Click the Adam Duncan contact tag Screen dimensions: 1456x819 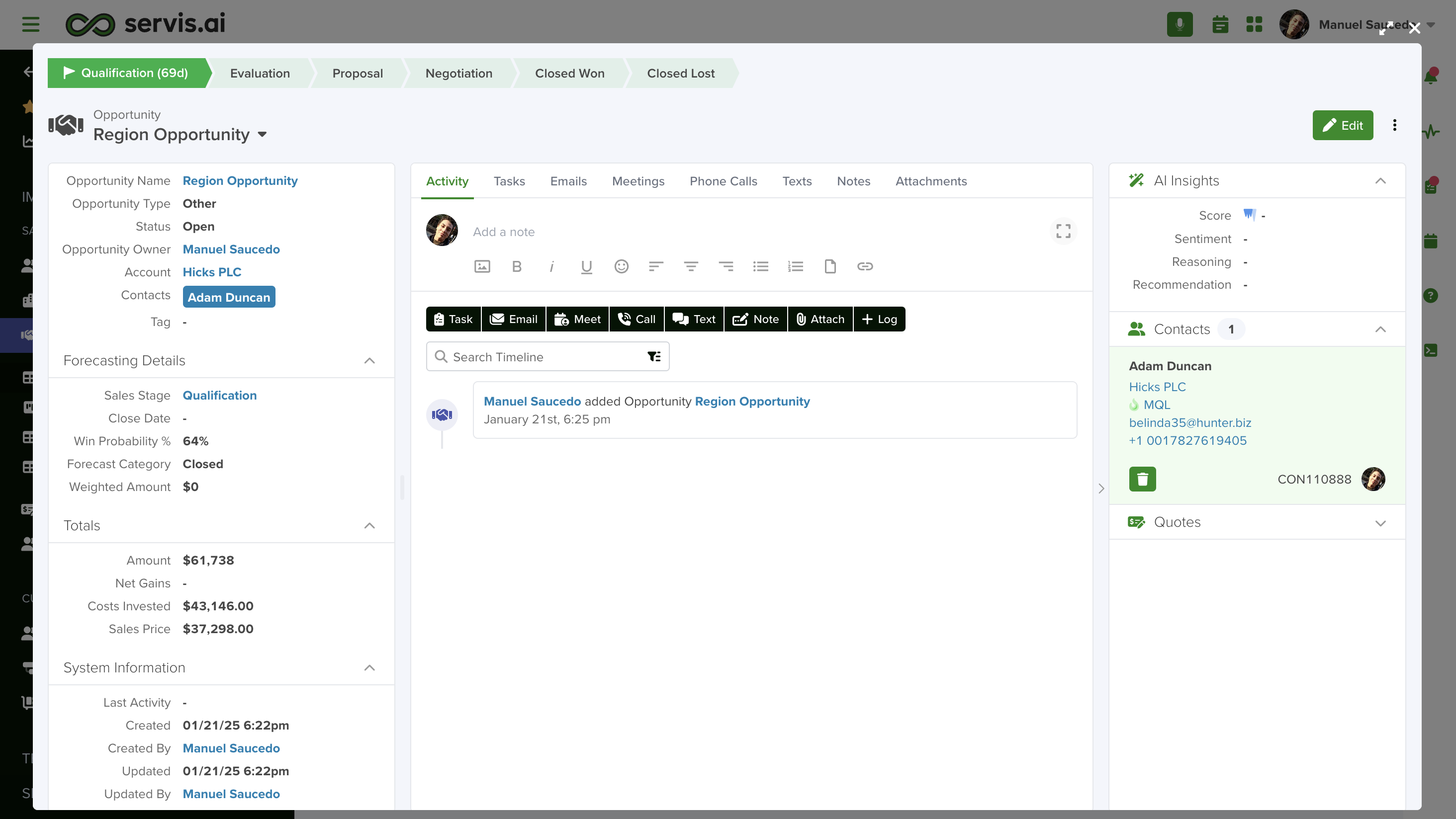pos(229,297)
